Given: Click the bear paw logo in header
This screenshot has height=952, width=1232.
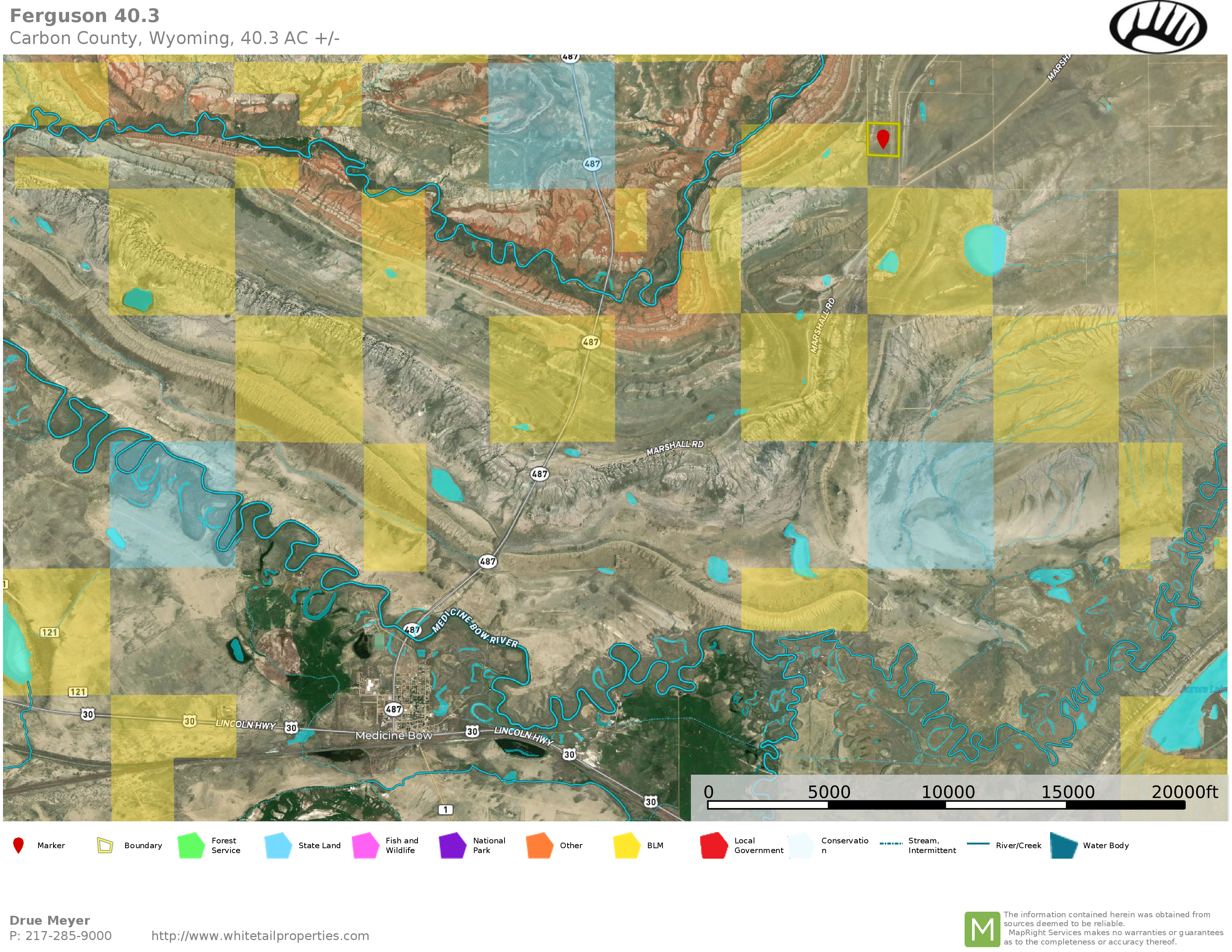Looking at the screenshot, I should pos(1158,27).
